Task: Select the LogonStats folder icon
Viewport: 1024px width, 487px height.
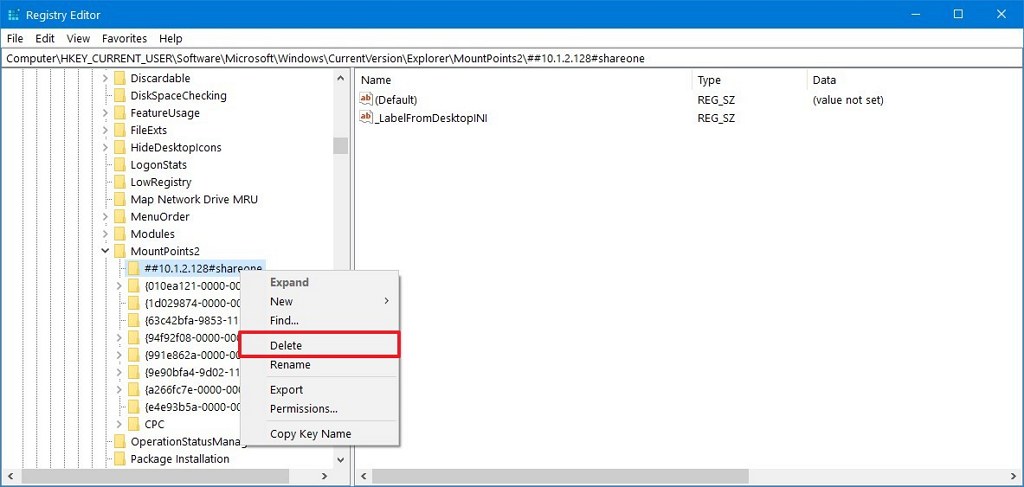Action: click(x=120, y=165)
